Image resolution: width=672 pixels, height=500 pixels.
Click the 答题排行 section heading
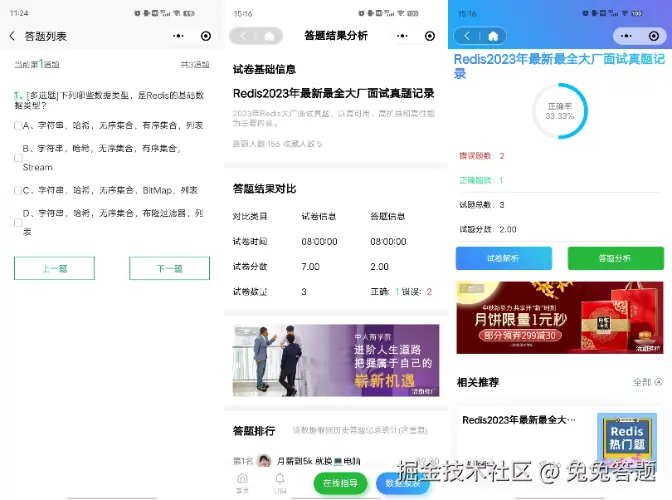tap(254, 431)
